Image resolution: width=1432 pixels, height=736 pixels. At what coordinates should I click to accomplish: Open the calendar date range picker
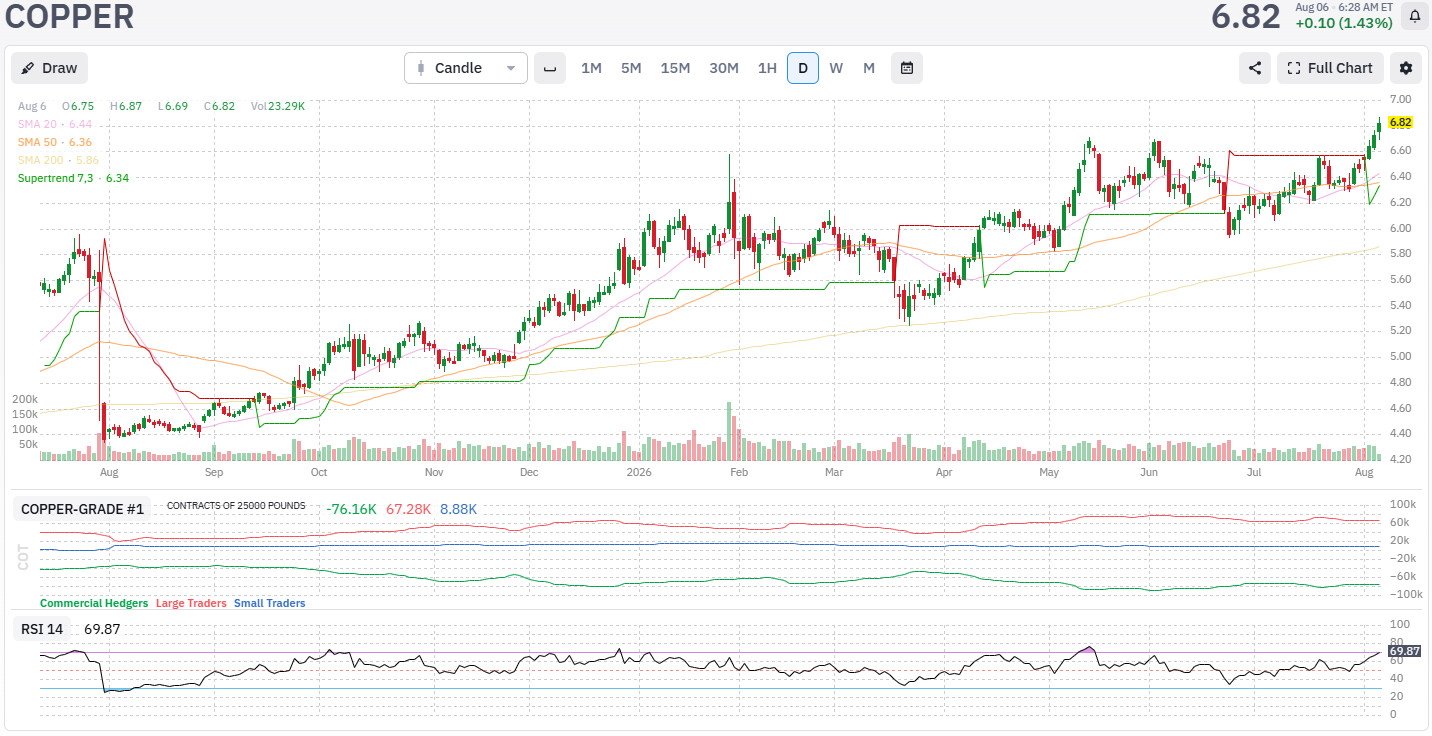pos(907,68)
